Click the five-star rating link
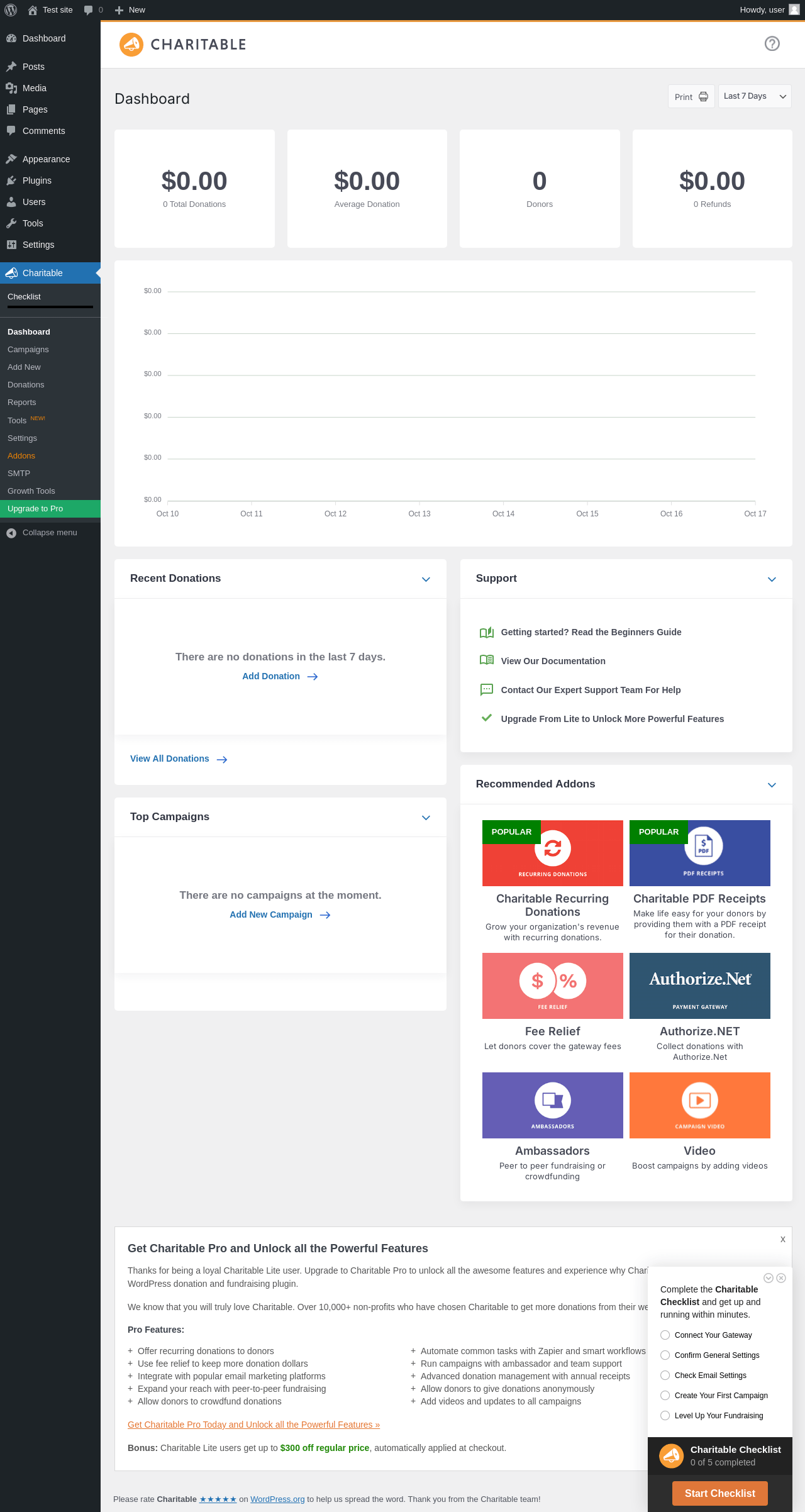The height and width of the screenshot is (1512, 805). pos(218,1499)
